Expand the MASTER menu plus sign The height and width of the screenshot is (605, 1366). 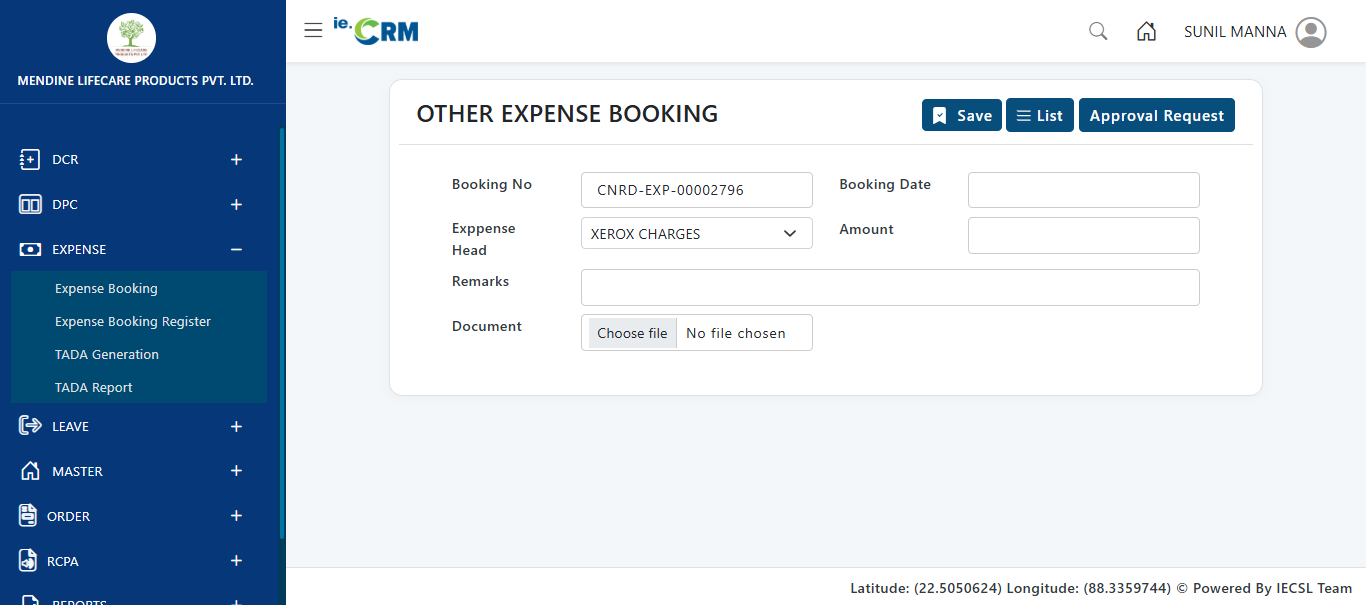click(236, 471)
